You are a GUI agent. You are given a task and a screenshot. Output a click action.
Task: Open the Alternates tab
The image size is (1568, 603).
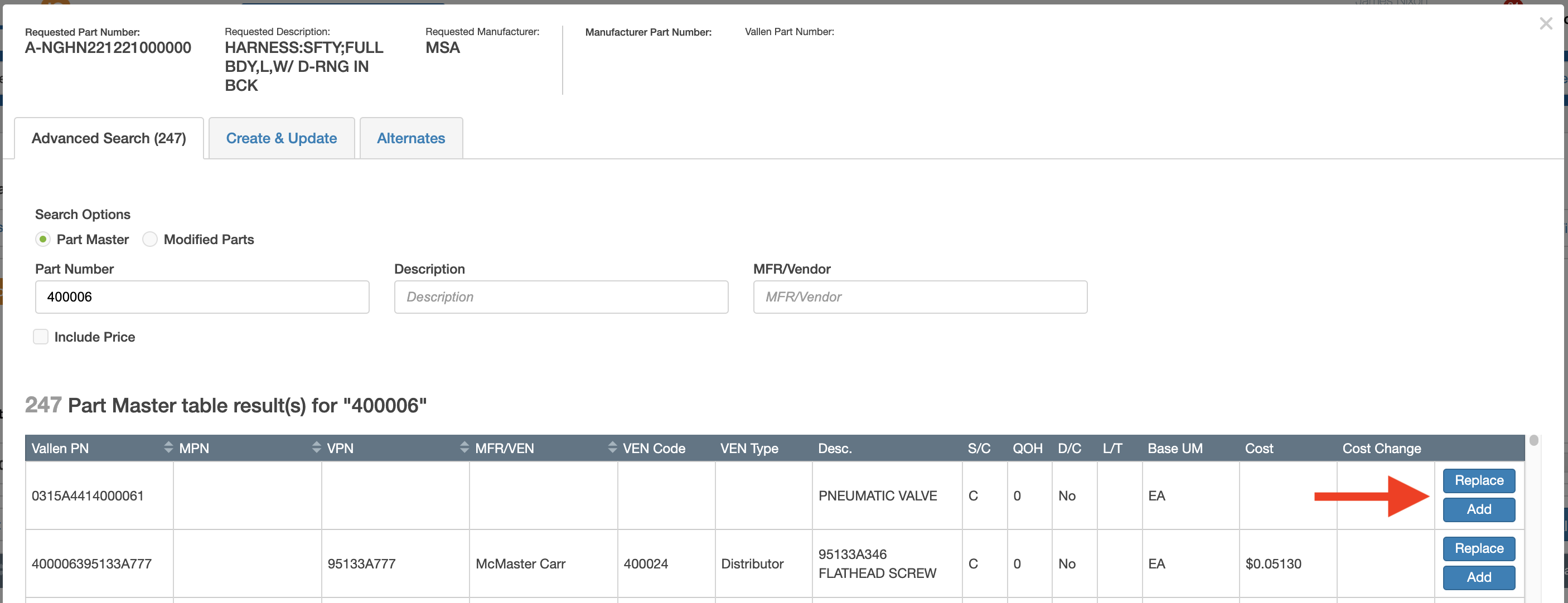pos(411,138)
